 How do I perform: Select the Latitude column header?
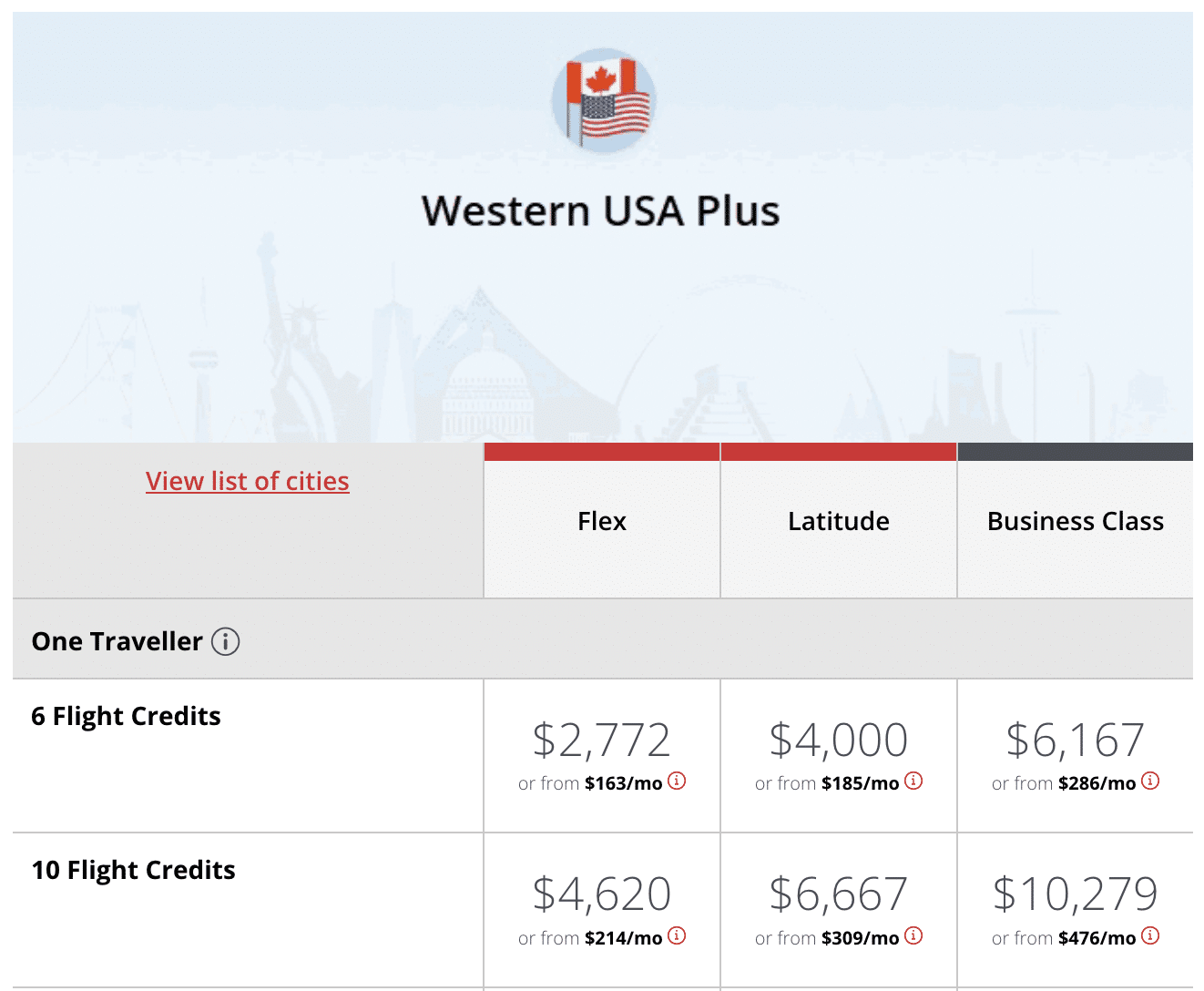pos(839,521)
